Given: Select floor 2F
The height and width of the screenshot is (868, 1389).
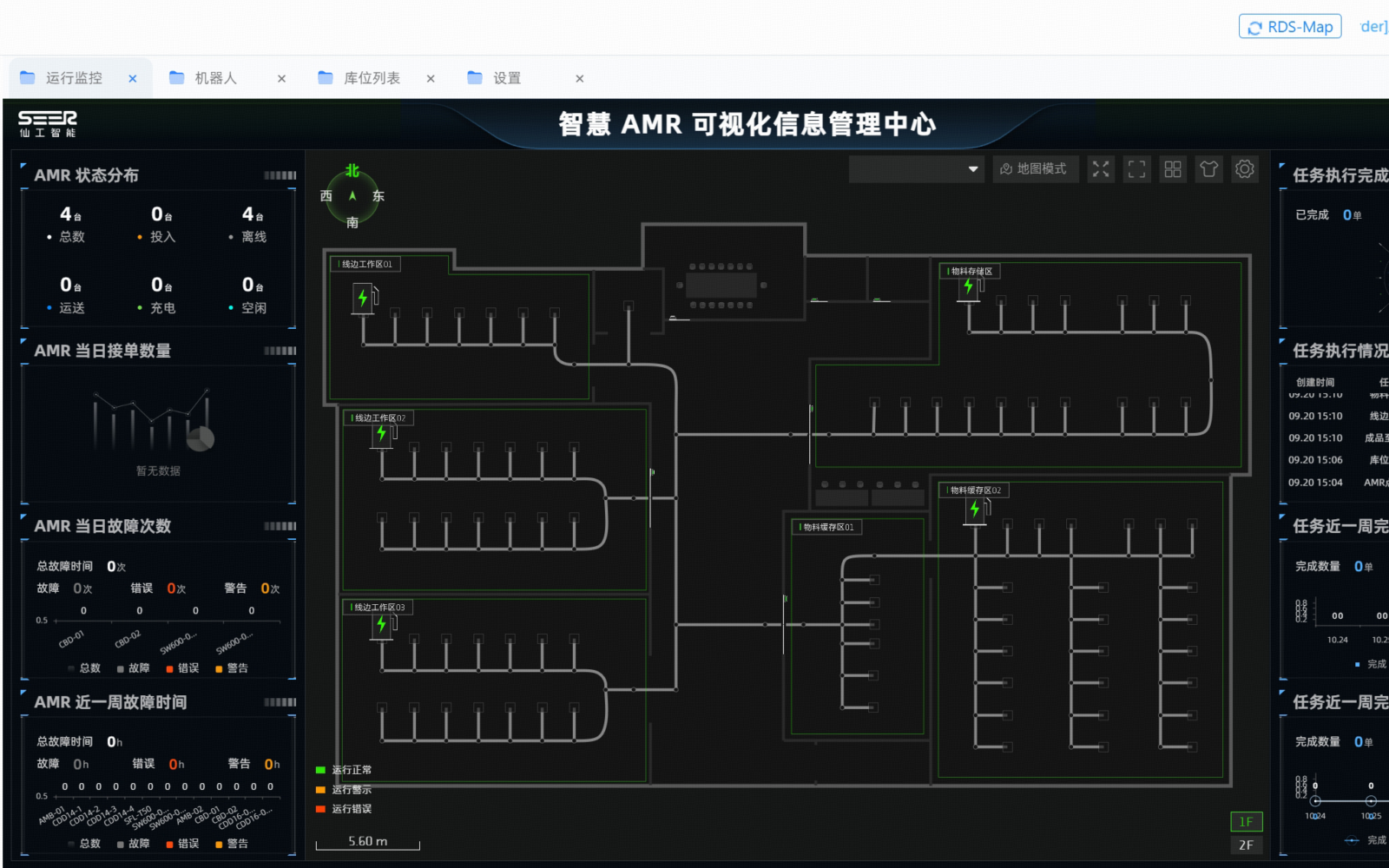Looking at the screenshot, I should click(1246, 845).
